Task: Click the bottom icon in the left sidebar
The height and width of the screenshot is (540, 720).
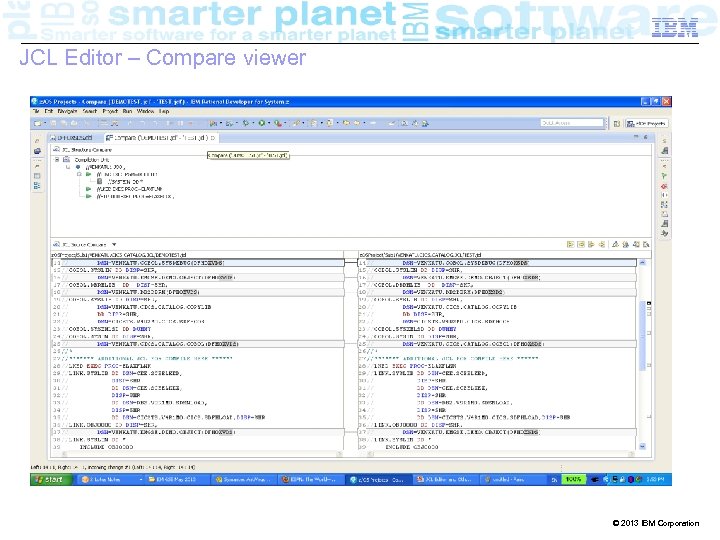Action: pos(37,186)
